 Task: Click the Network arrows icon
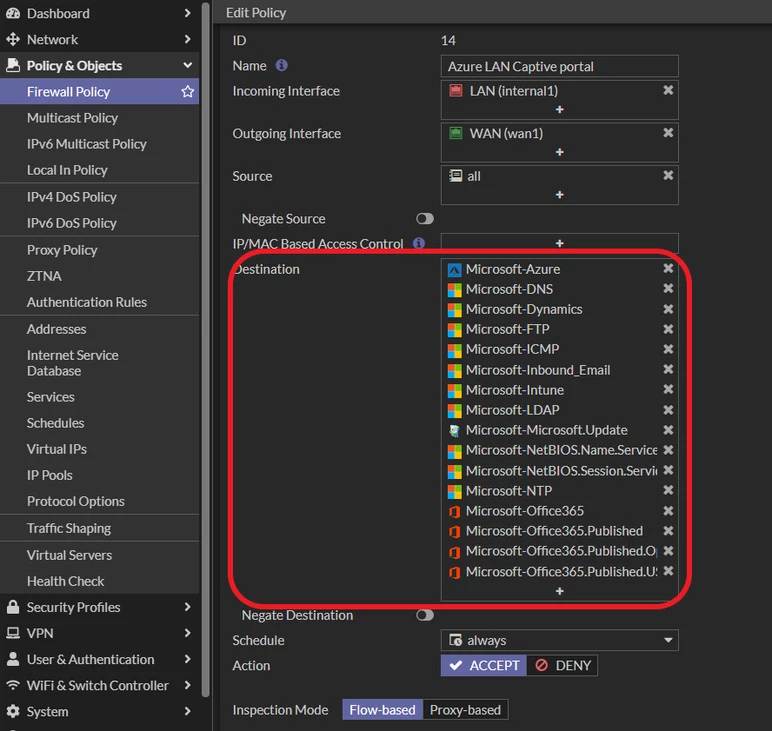tap(13, 39)
